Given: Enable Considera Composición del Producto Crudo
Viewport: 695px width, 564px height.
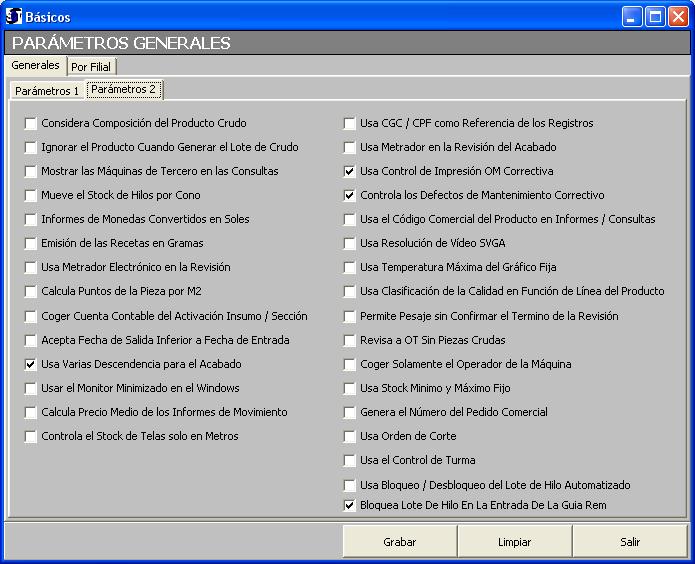Looking at the screenshot, I should pyautogui.click(x=31, y=124).
